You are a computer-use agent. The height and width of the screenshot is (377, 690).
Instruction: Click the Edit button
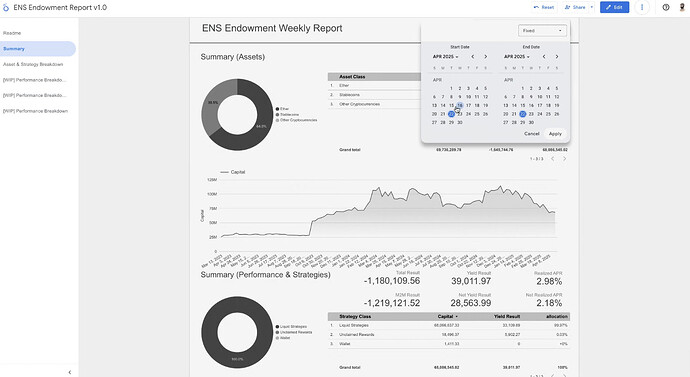(614, 7)
